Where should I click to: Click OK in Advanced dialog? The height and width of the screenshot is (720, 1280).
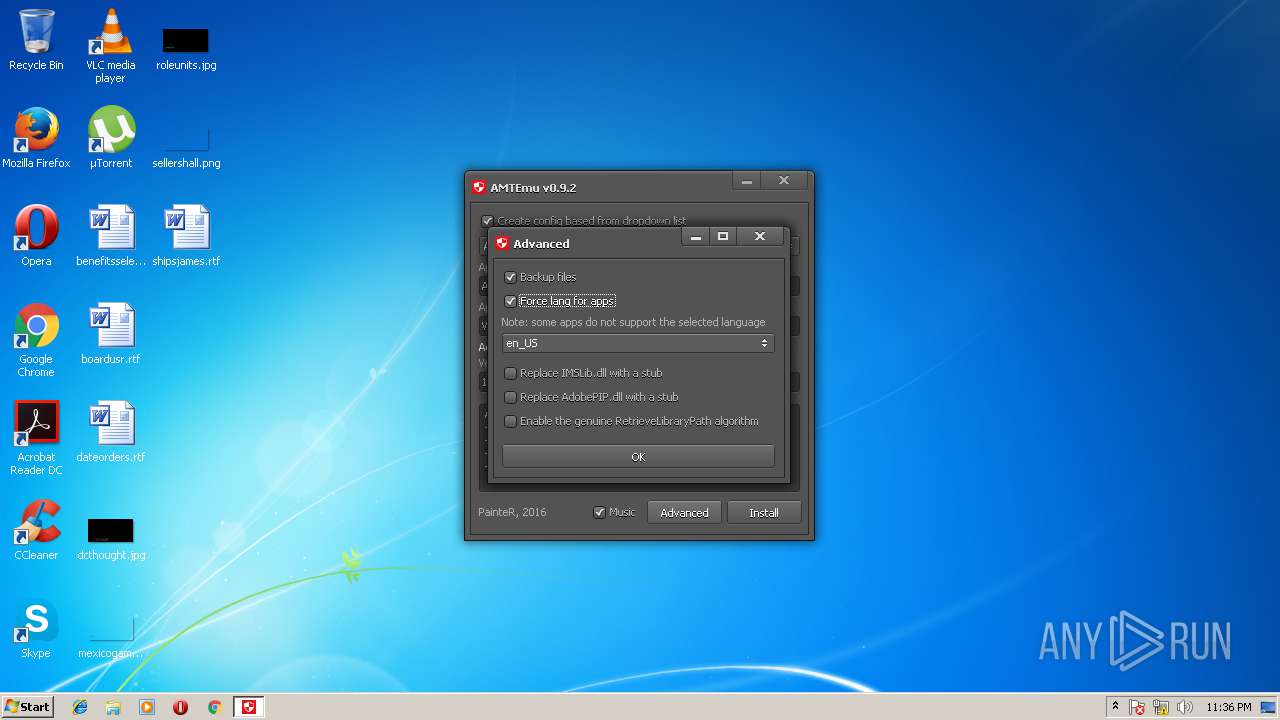tap(638, 456)
